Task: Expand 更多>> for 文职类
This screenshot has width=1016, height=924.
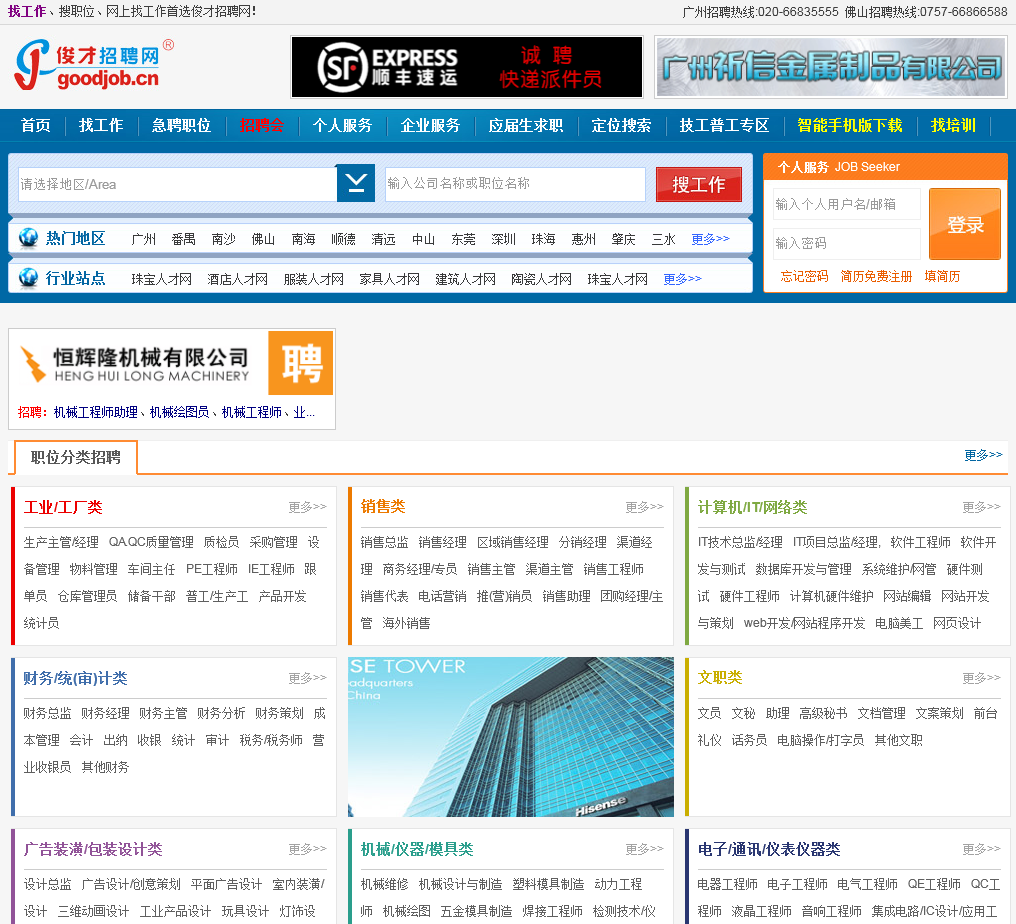Action: (x=982, y=678)
